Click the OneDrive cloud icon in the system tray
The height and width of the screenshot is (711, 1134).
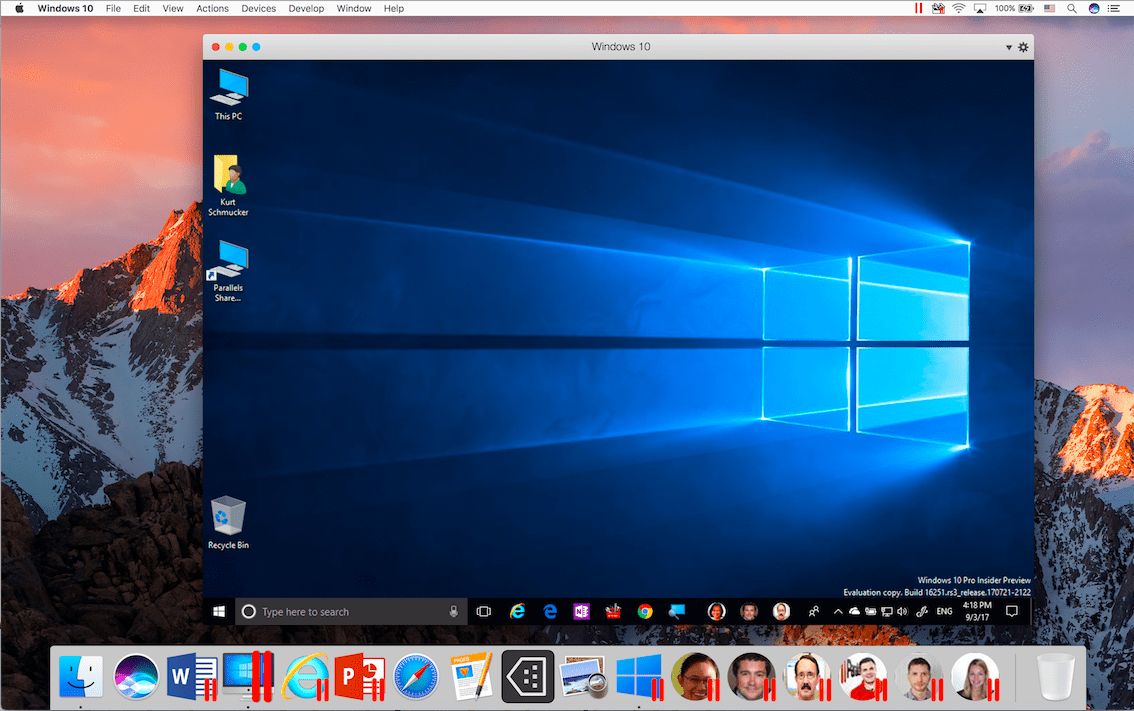tap(854, 612)
